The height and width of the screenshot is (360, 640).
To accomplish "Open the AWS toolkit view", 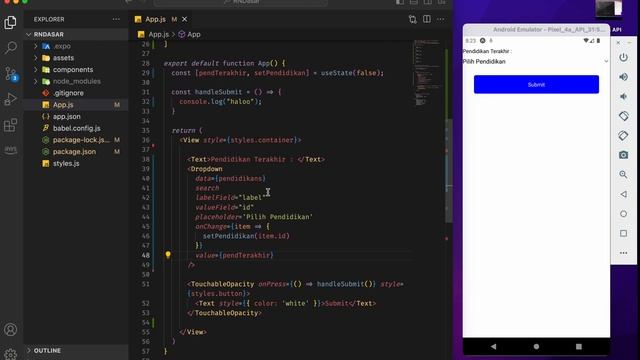I will click(11, 150).
